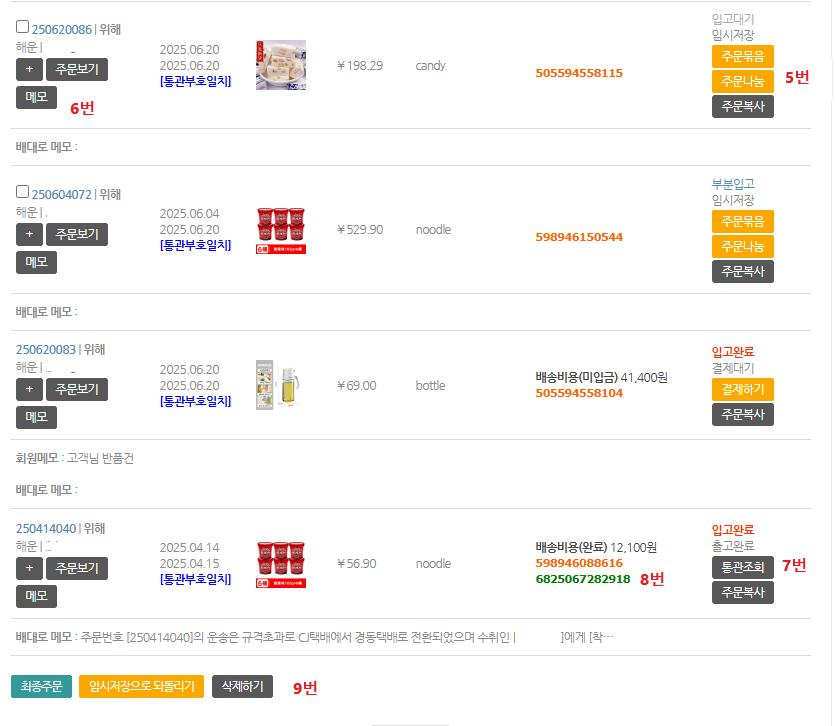Open green tracking number 6825067282918

click(x=582, y=579)
